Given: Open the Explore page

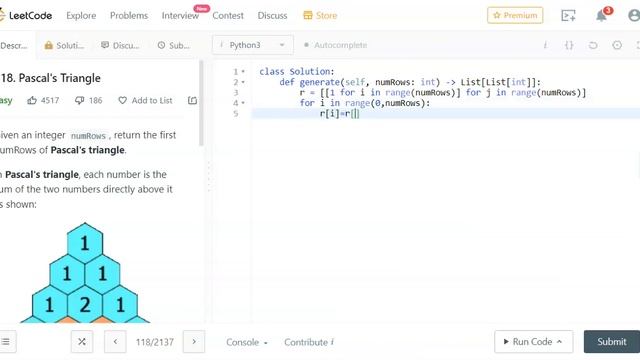Looking at the screenshot, I should tap(81, 16).
